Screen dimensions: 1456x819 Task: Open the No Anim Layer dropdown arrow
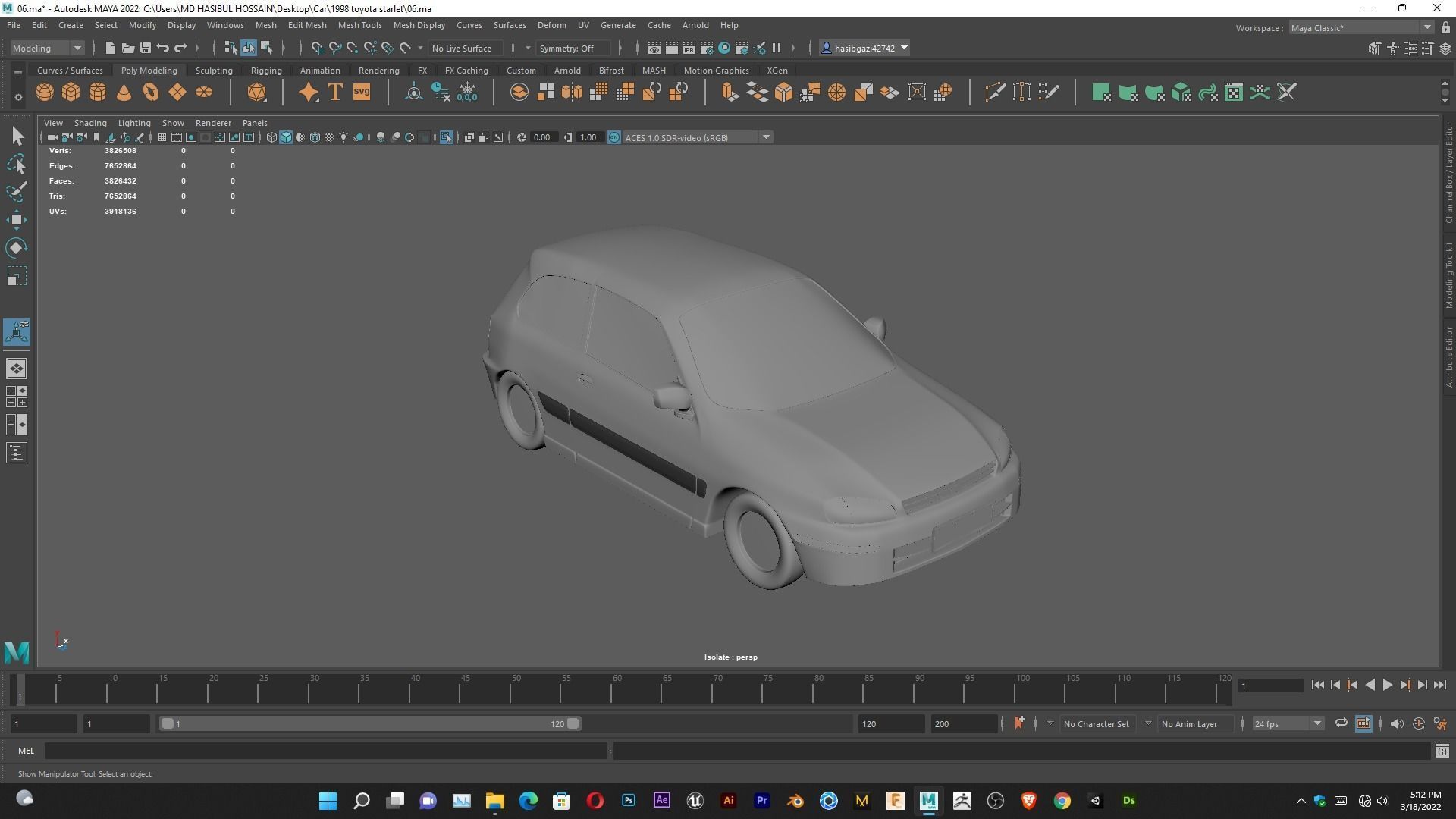coord(1148,723)
